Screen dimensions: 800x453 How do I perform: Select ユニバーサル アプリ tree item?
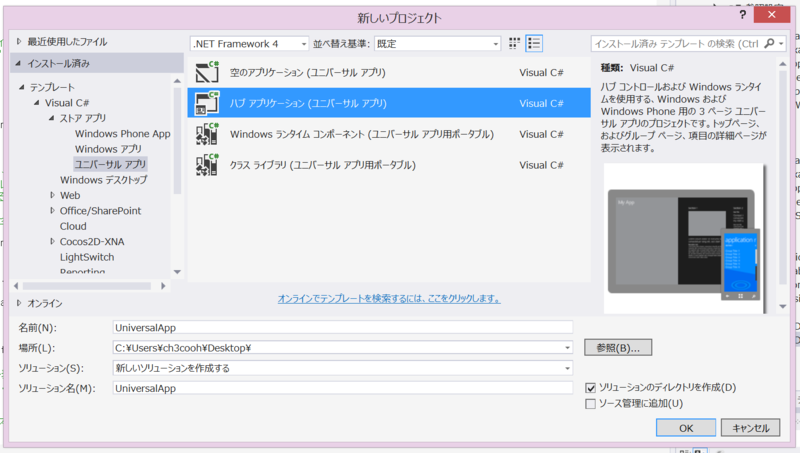pos(110,164)
